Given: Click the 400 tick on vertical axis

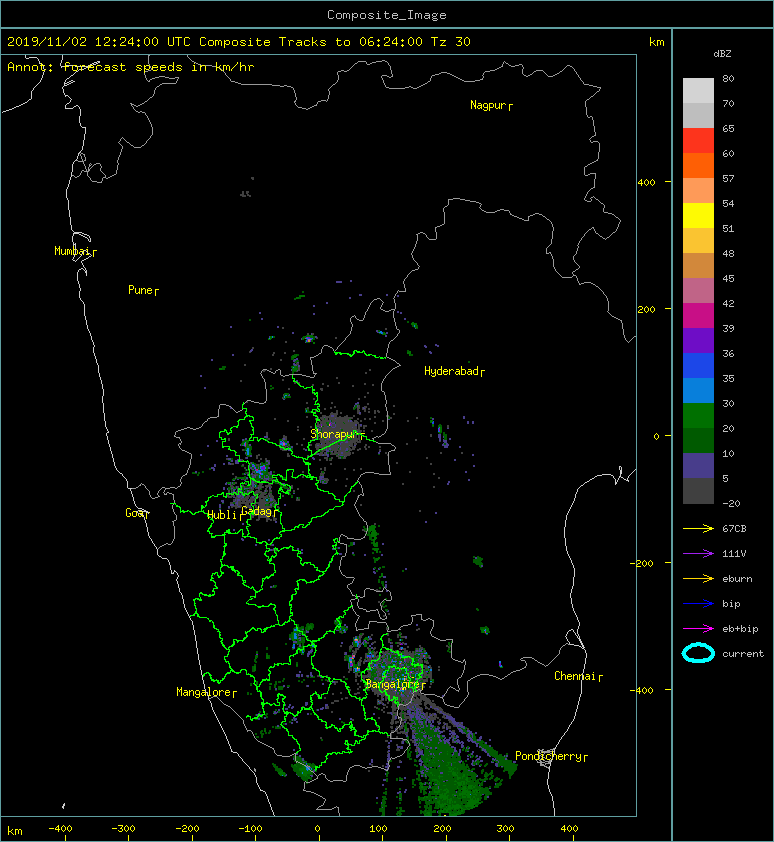Looking at the screenshot, I should (x=647, y=183).
